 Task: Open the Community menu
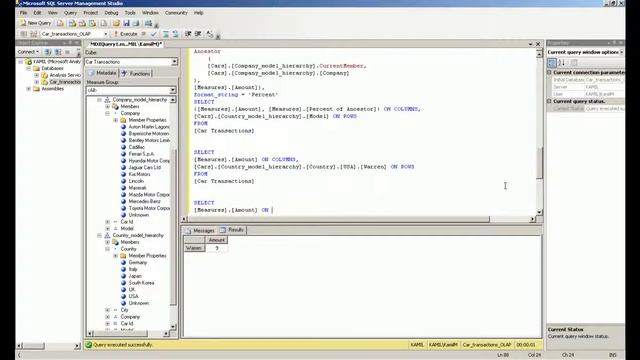pyautogui.click(x=176, y=13)
